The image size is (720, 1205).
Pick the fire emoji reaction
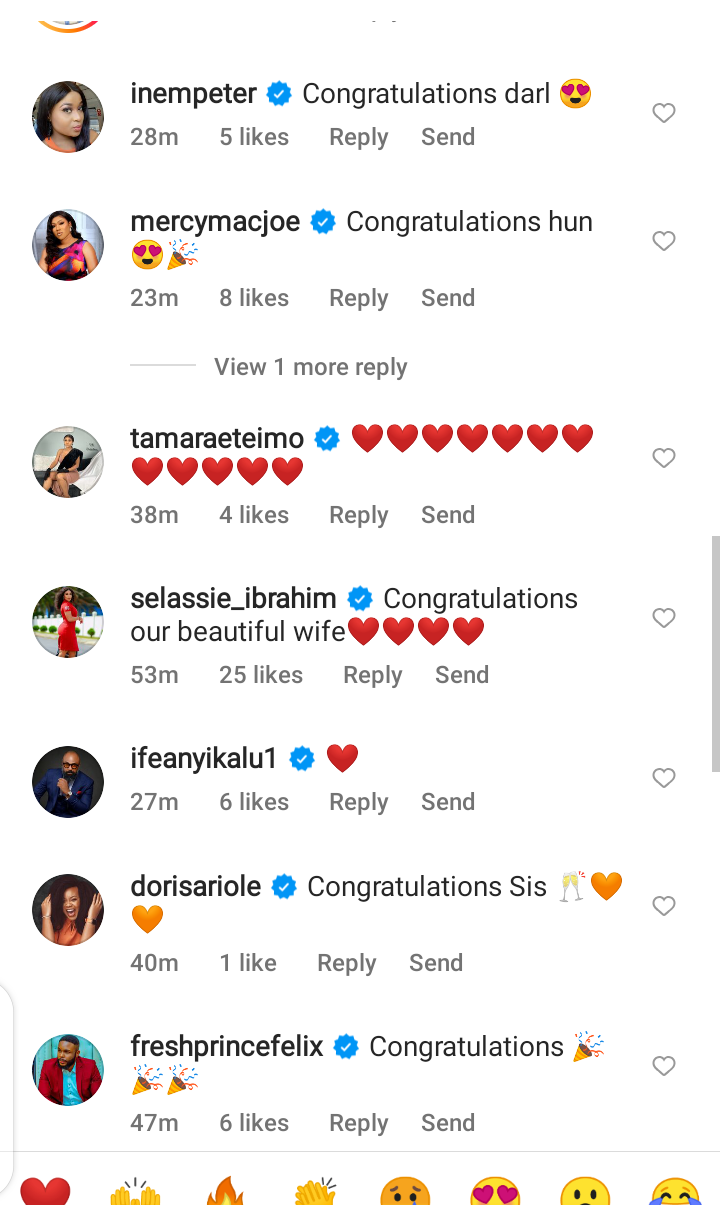point(225,1192)
